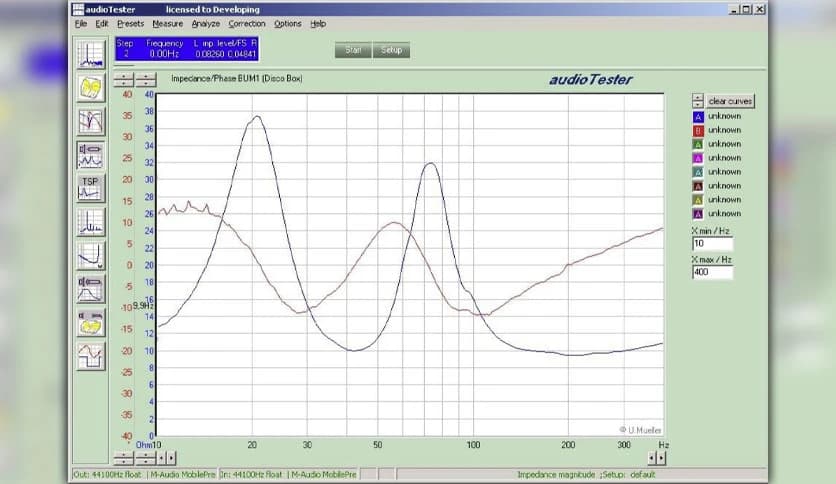Select dark brown curve marker
Screen dimensions: 836x484
pos(698,186)
